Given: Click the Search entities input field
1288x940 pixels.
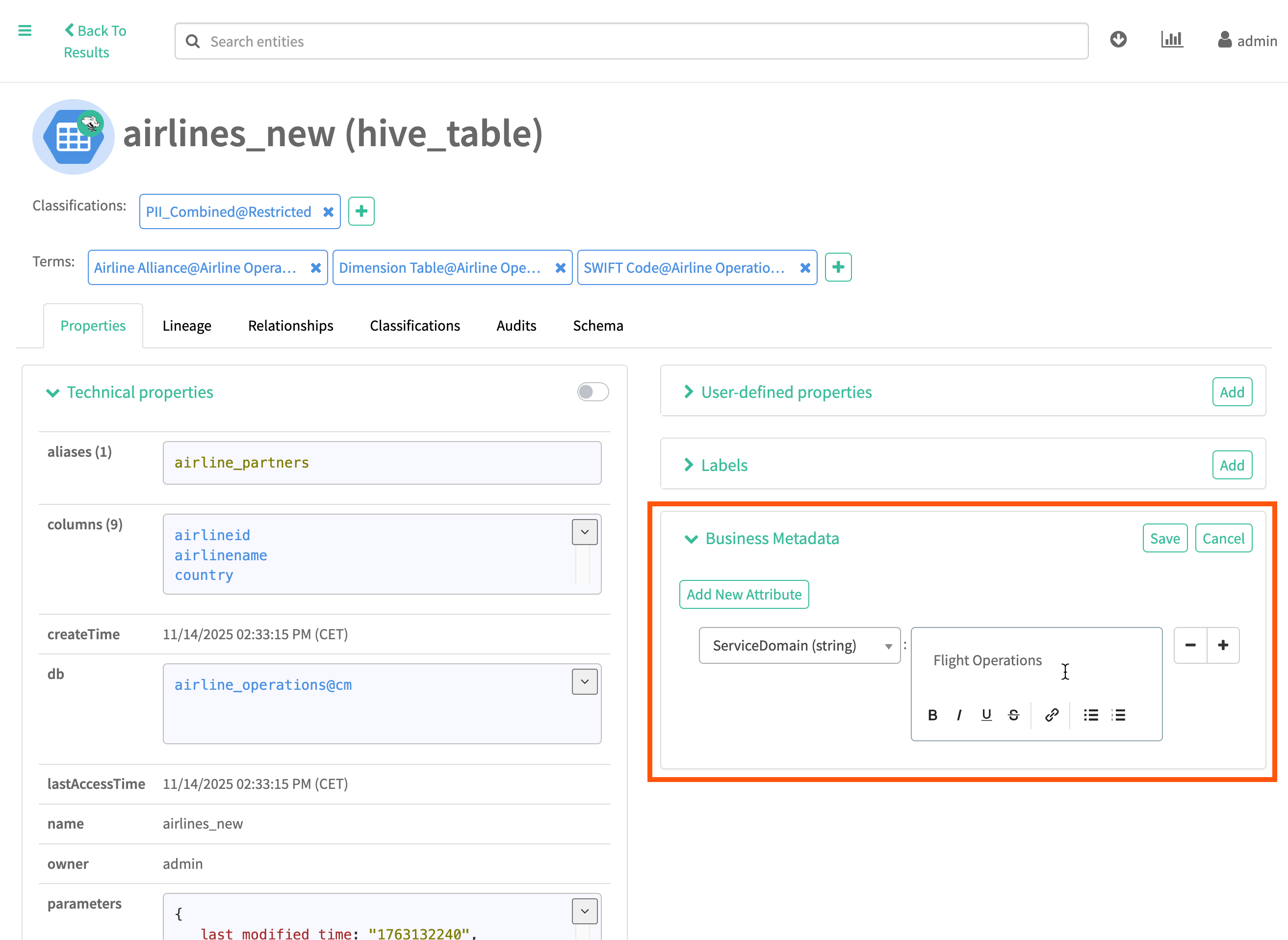Looking at the screenshot, I should [631, 42].
